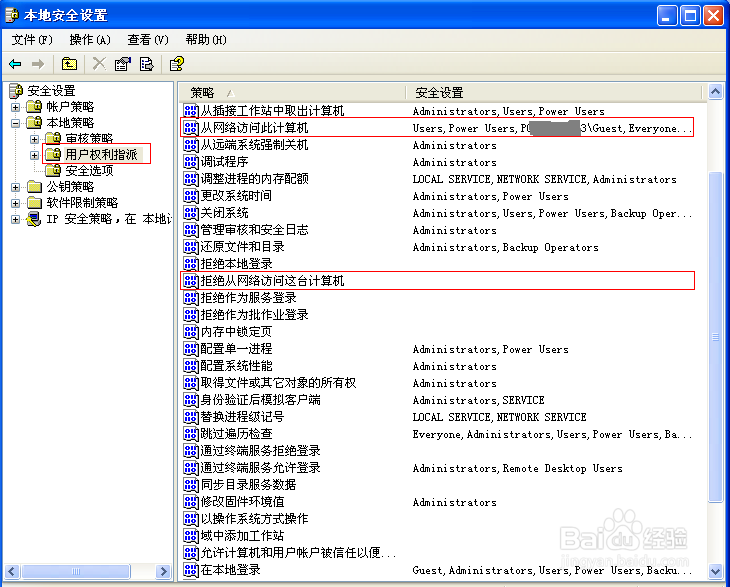This screenshot has height=587, width=730.
Task: Expand the IP 安全策略 tree node
Action: [15, 219]
